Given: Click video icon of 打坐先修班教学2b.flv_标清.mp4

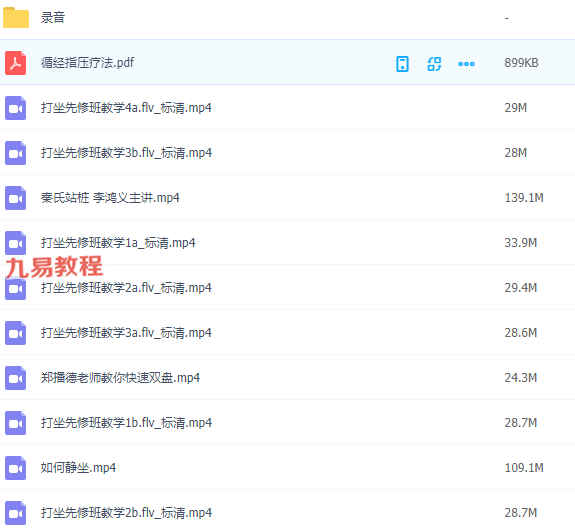Looking at the screenshot, I should [15, 513].
